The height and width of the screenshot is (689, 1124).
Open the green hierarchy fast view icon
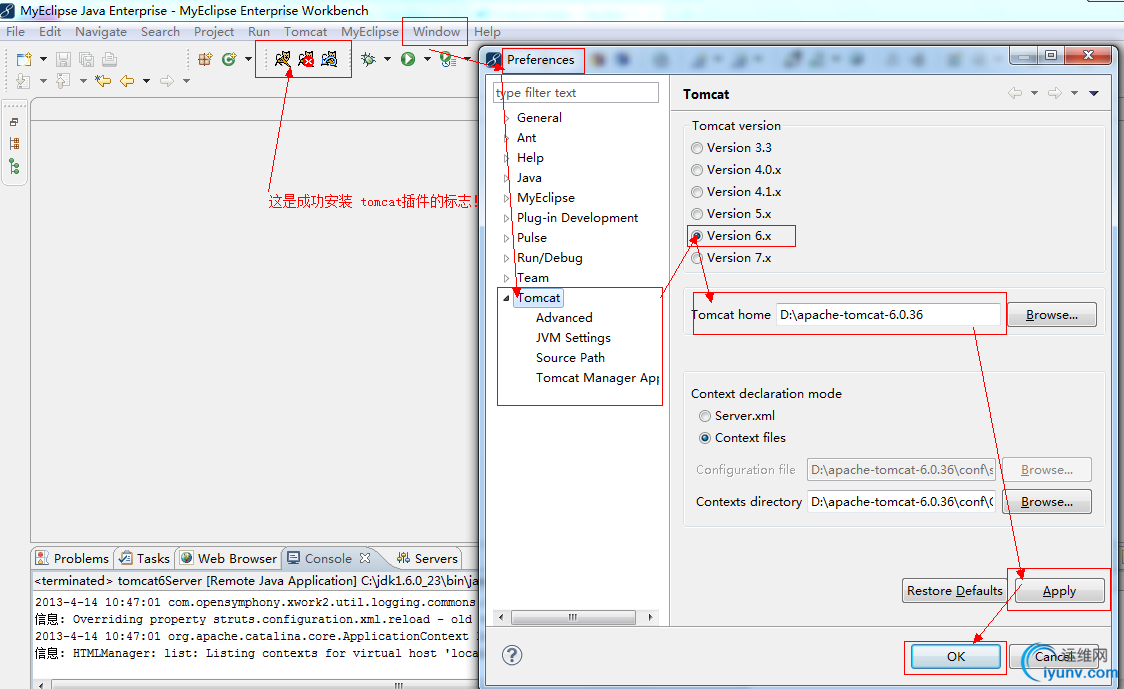[x=14, y=167]
